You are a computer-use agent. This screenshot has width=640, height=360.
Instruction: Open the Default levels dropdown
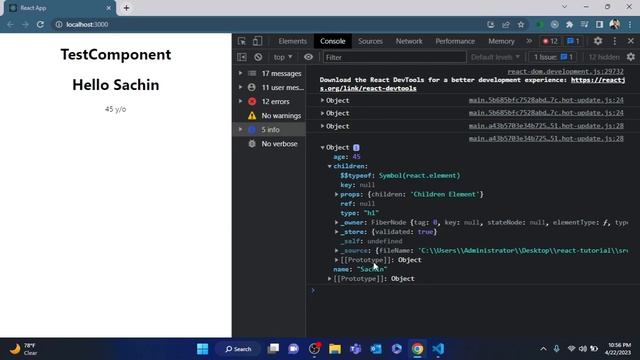coord(495,57)
